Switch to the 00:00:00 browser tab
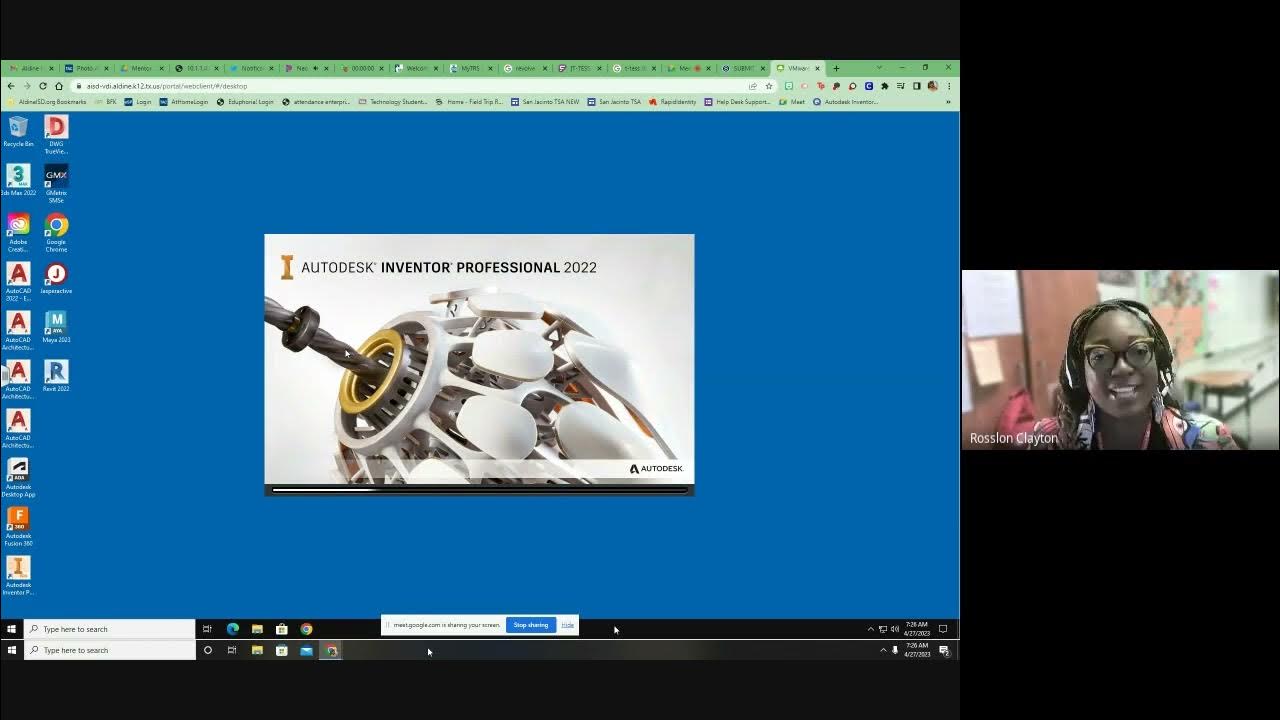This screenshot has height=720, width=1280. coord(360,68)
